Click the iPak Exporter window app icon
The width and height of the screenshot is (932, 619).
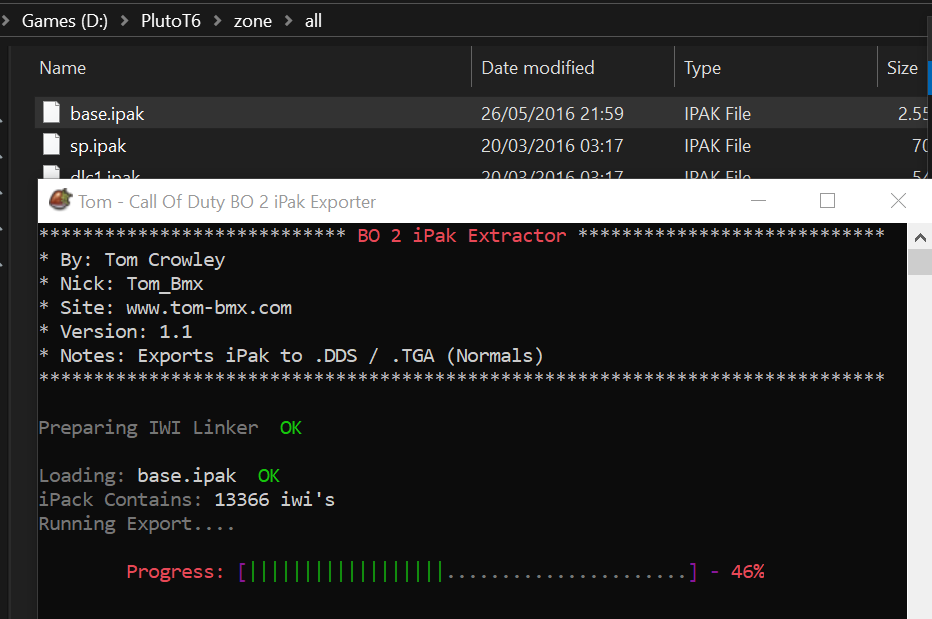[x=59, y=200]
